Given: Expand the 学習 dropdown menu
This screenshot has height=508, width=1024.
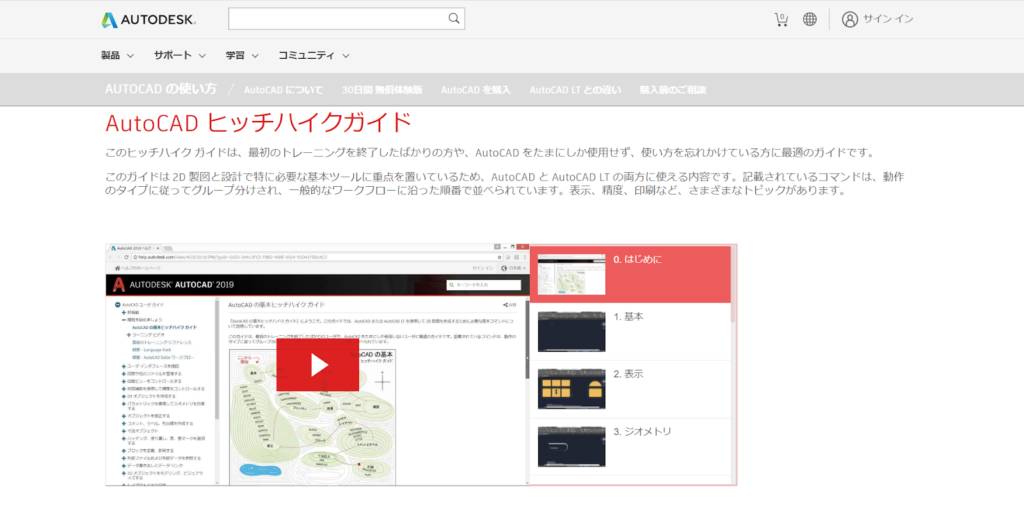Looking at the screenshot, I should (x=242, y=56).
